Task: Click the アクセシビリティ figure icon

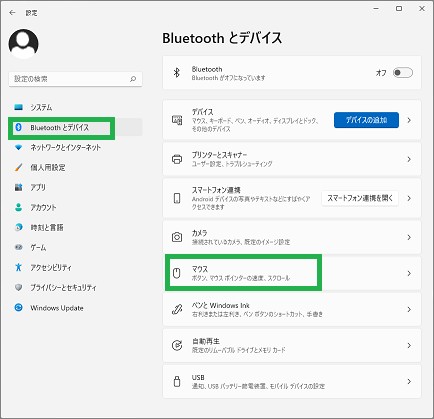Action: 19,267
